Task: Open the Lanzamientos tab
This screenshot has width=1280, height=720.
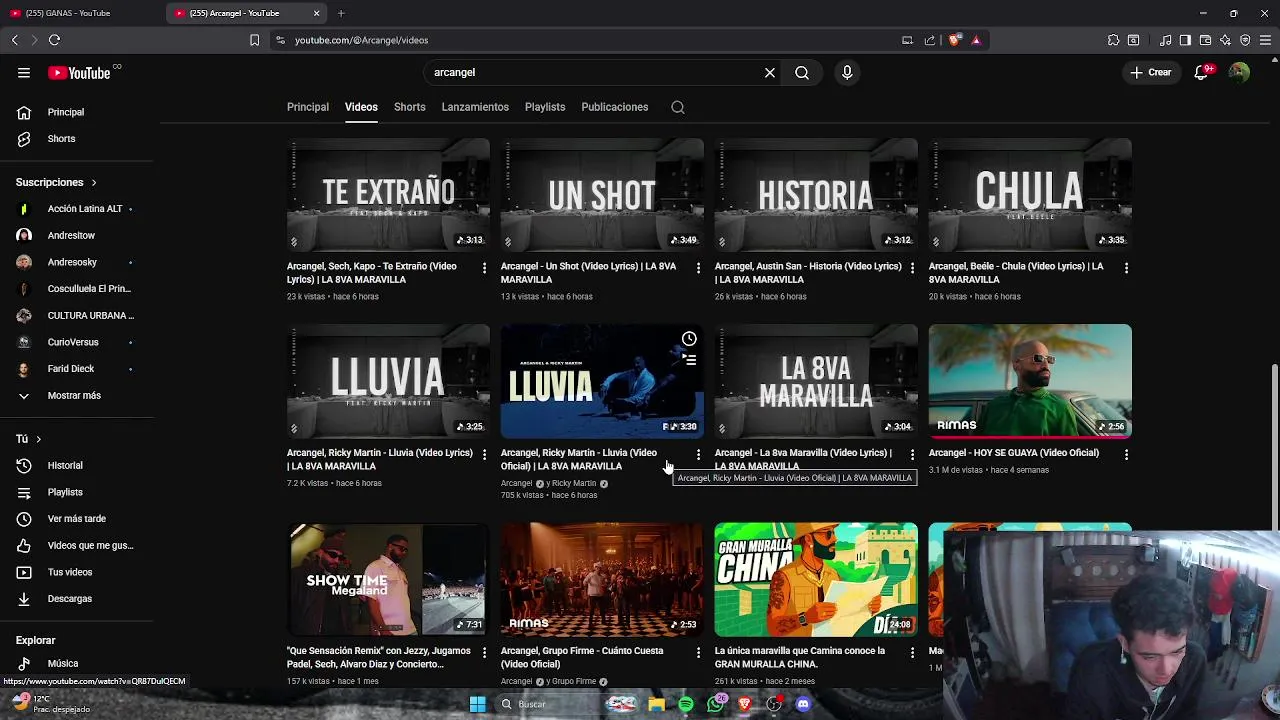Action: (475, 107)
